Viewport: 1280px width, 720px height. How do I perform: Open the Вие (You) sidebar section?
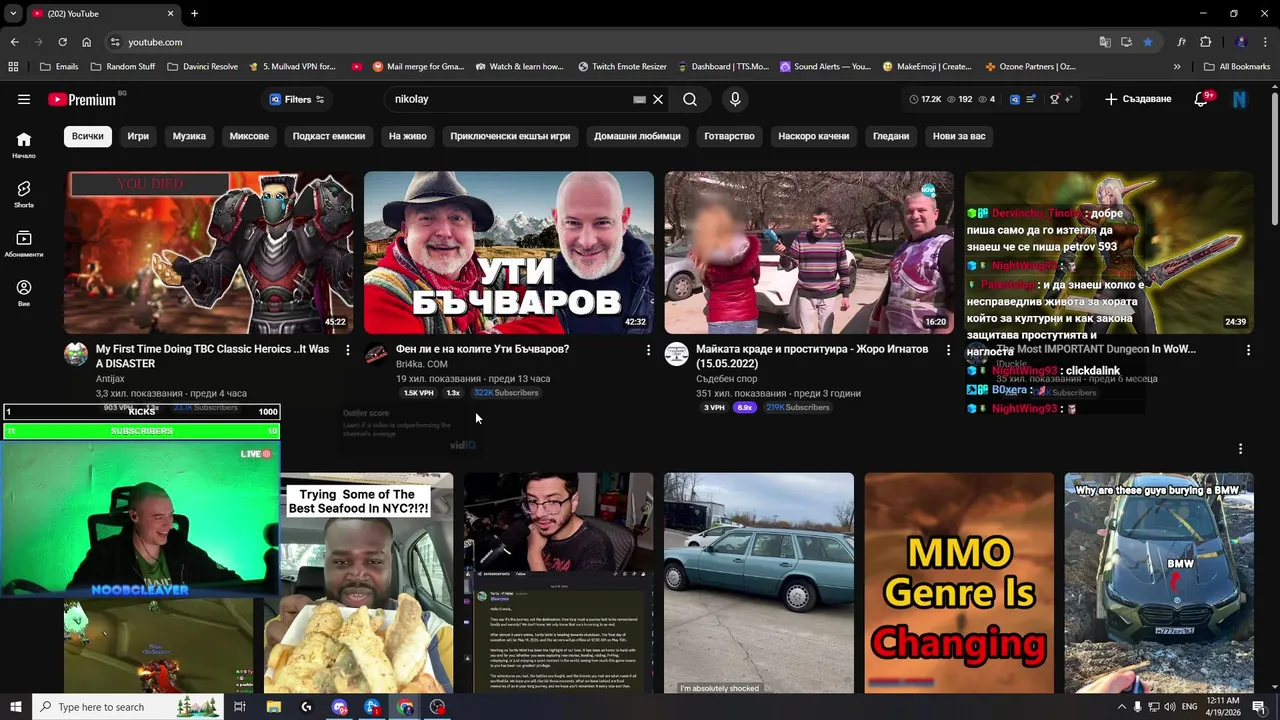24,293
